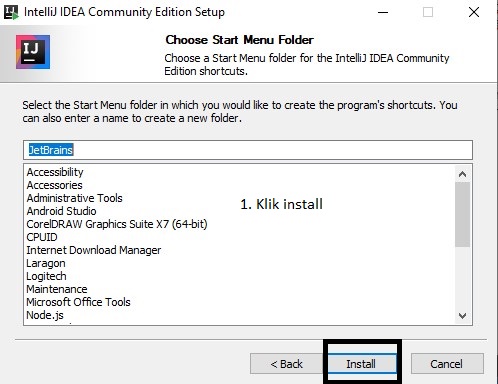Choose Administrative Tools folder
498x384 pixels.
[74, 198]
